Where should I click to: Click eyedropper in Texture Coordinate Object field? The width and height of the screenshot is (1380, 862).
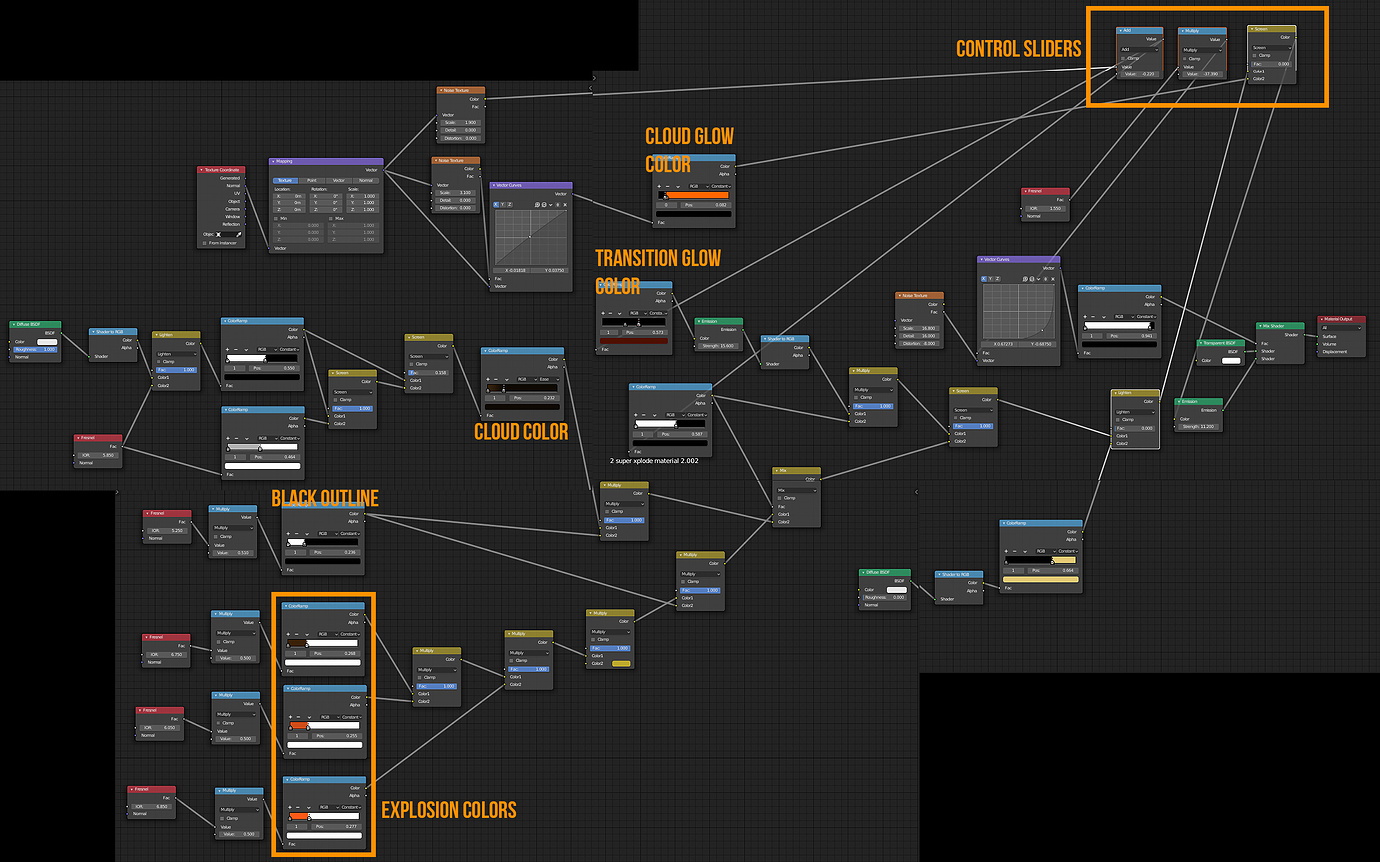tap(239, 235)
